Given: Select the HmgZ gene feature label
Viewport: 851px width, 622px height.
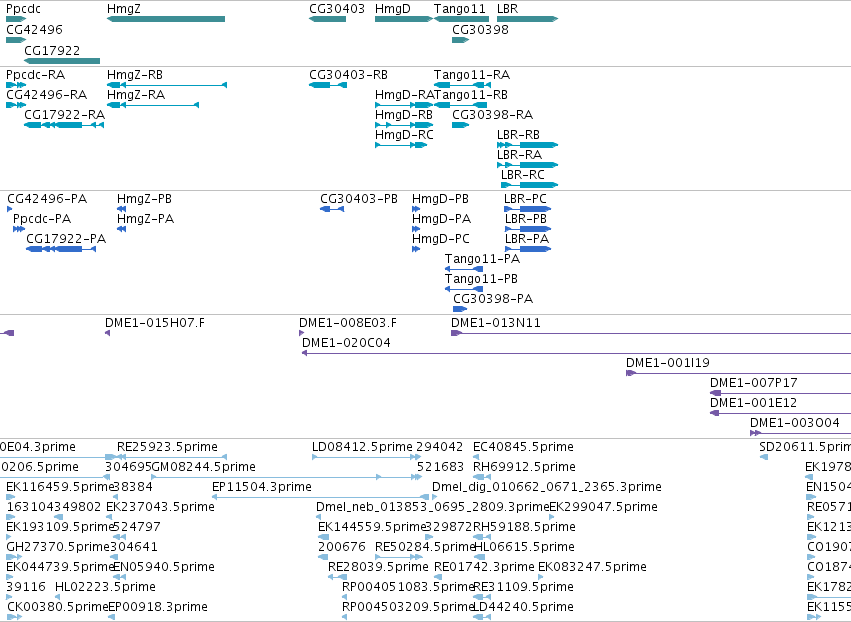Looking at the screenshot, I should coord(124,9).
